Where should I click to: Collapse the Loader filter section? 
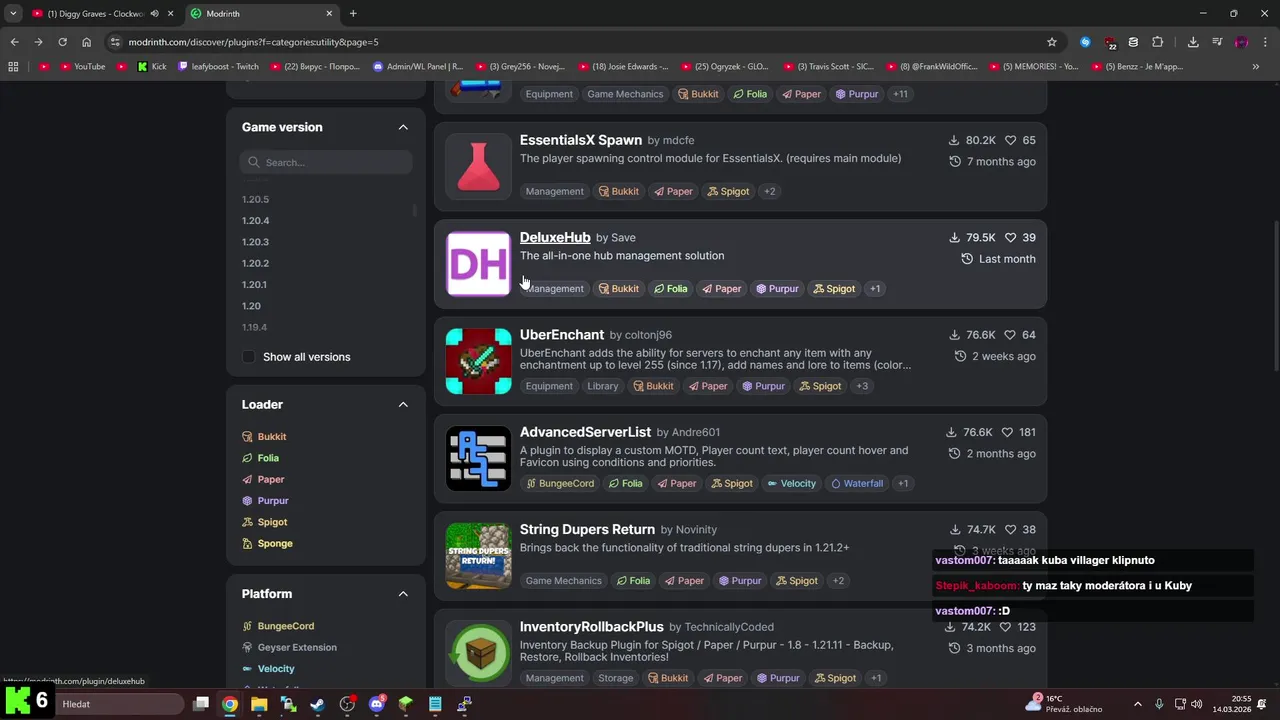403,404
